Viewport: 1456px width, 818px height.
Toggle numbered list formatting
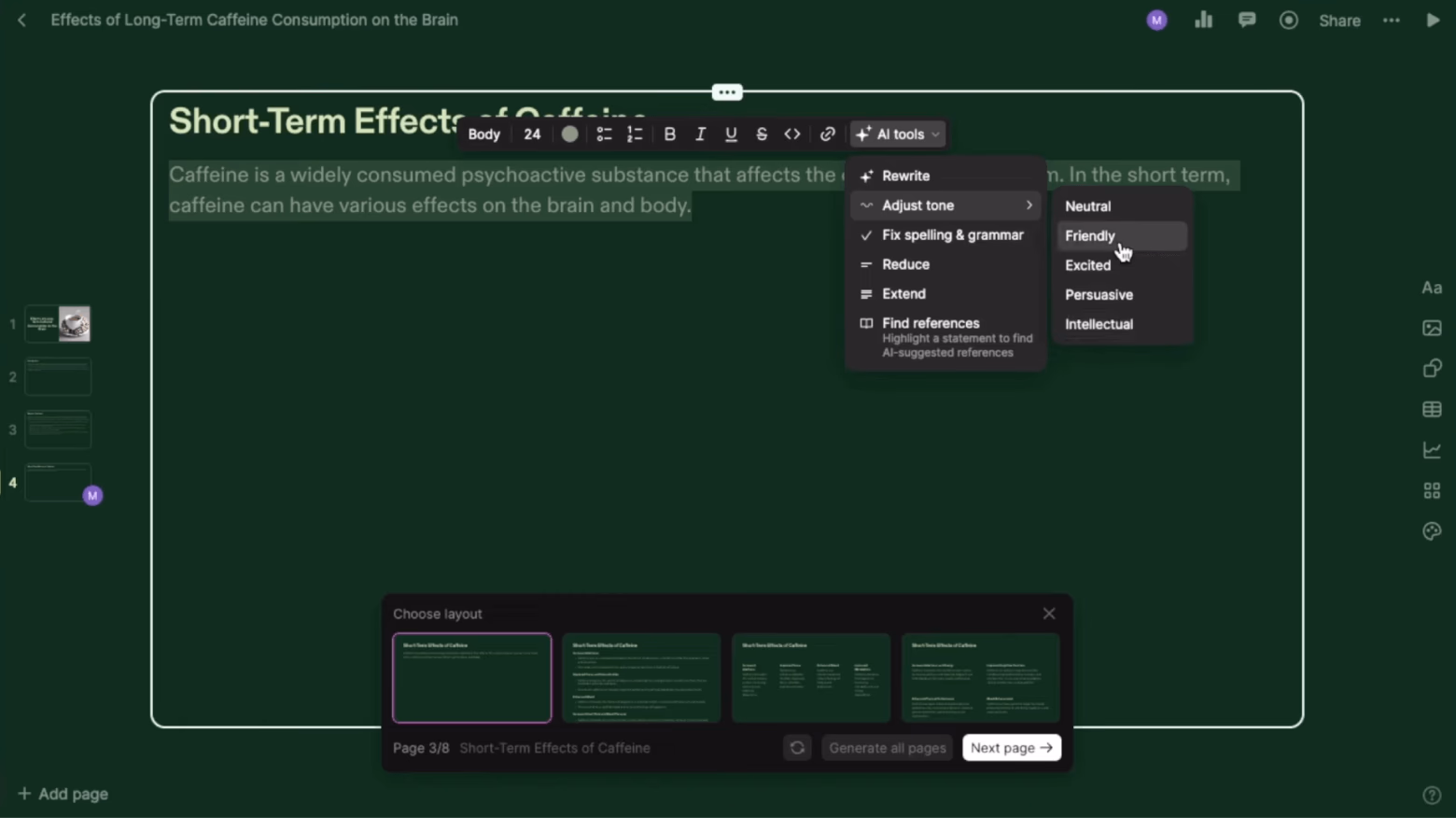click(635, 134)
